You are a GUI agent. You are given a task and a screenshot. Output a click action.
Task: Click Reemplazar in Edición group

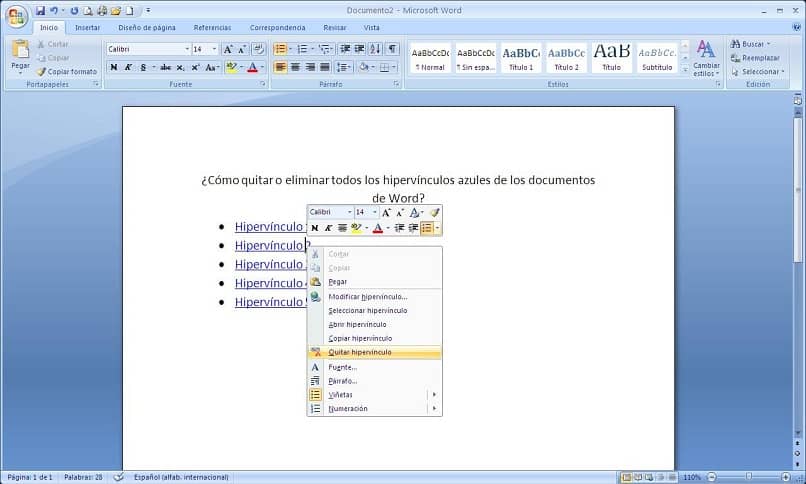point(755,58)
